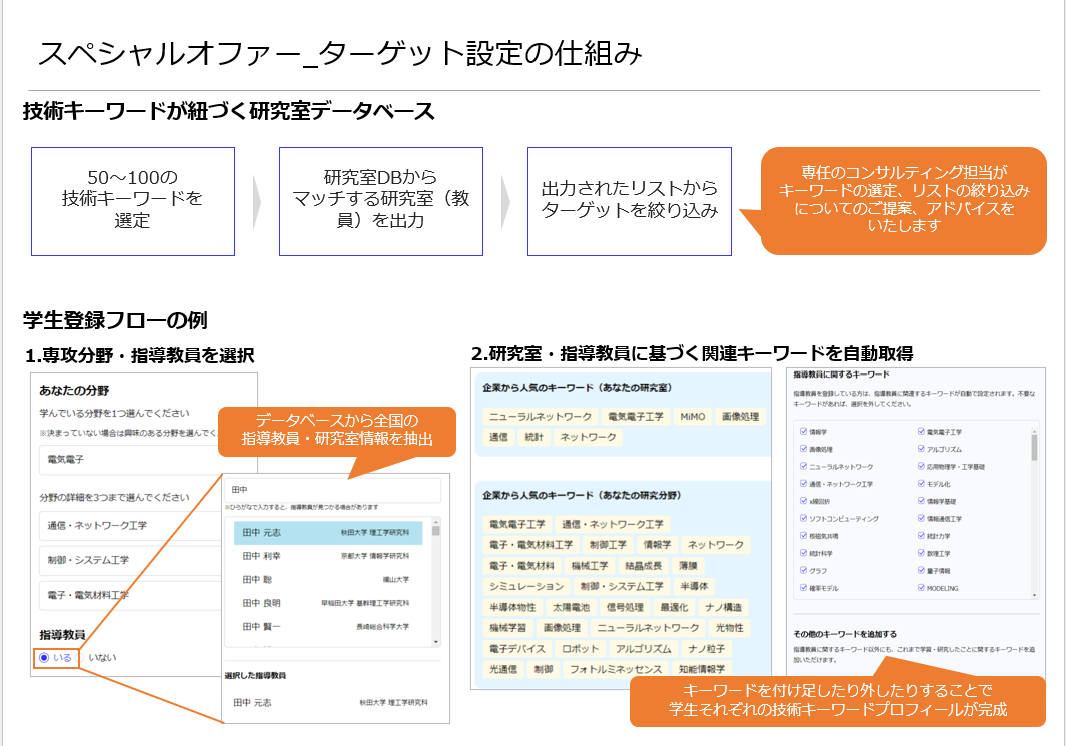Open the 電子・電気材料工学 detail selector in the field form
This screenshot has height=746, width=1066.
click(130, 595)
